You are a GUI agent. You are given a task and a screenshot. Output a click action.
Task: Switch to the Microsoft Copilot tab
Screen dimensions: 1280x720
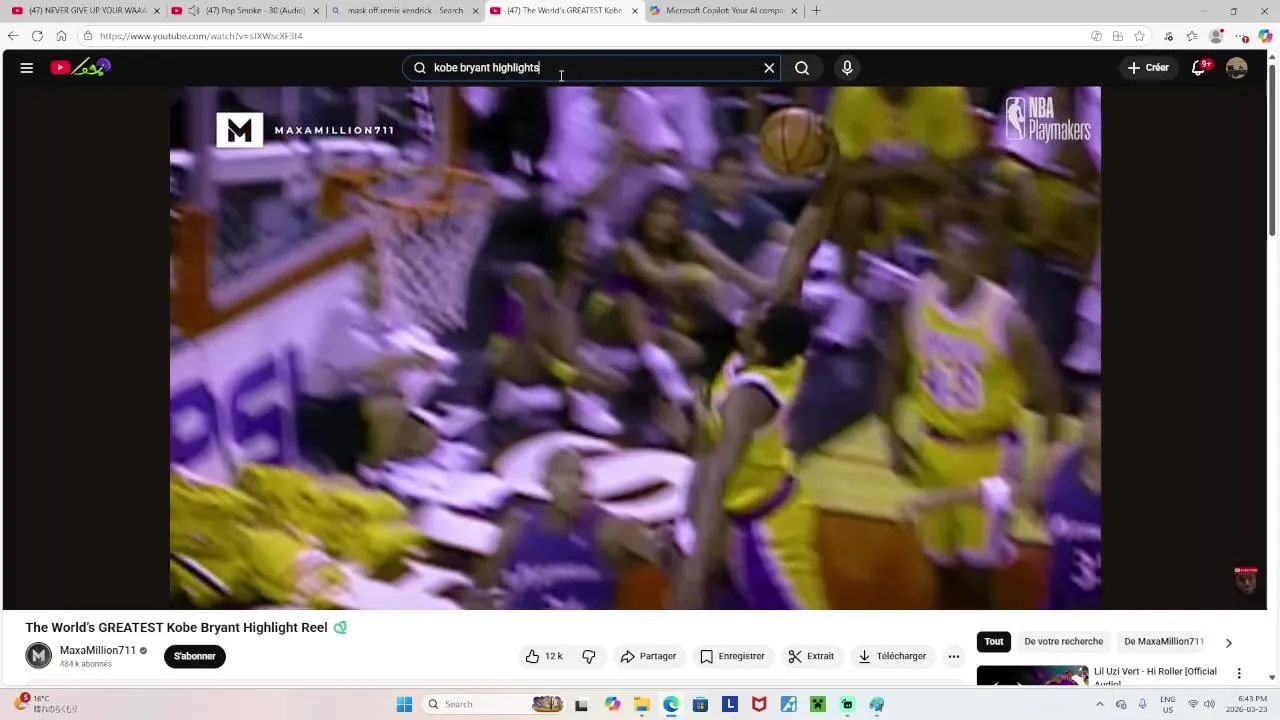tap(725, 10)
